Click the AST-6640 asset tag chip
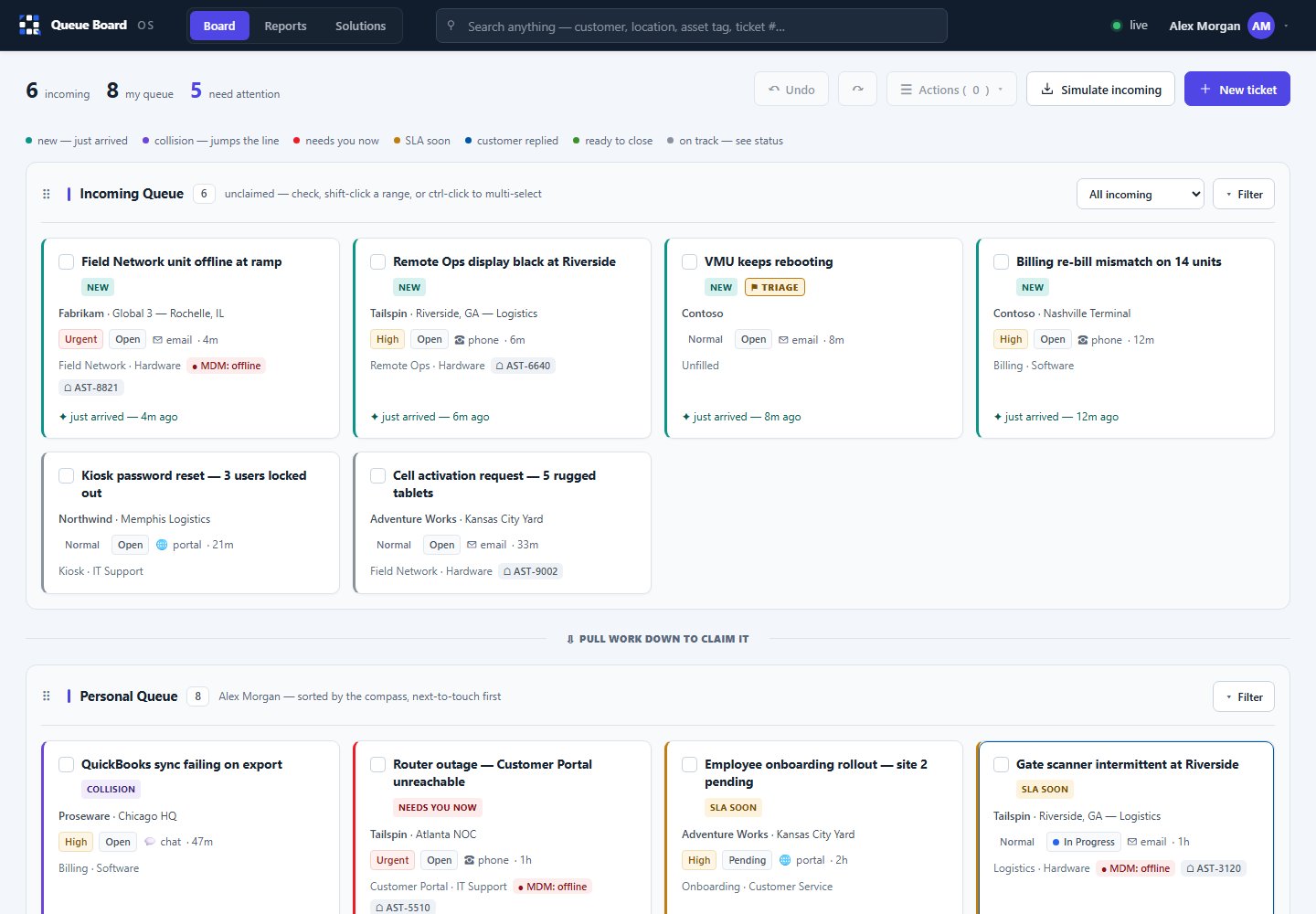The height and width of the screenshot is (914, 1316). (x=523, y=366)
